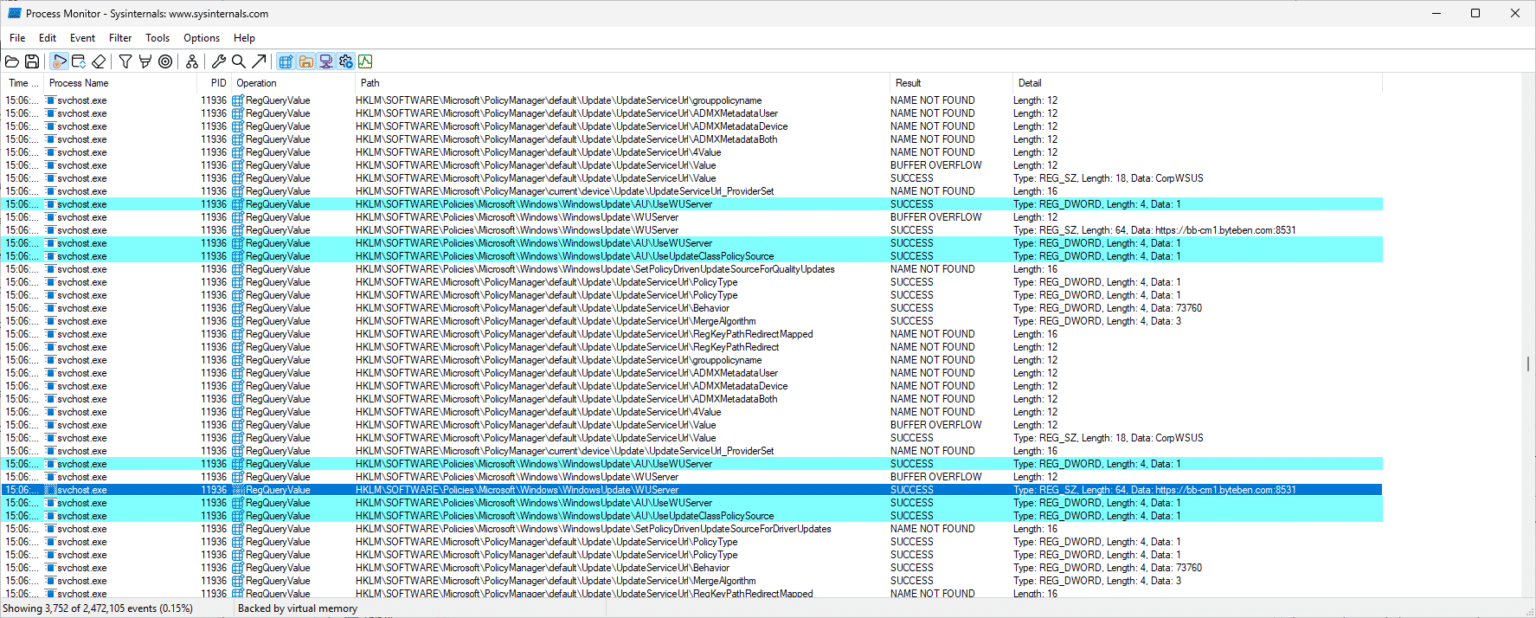Show the process tree view
The image size is (1536, 618).
(x=191, y=61)
